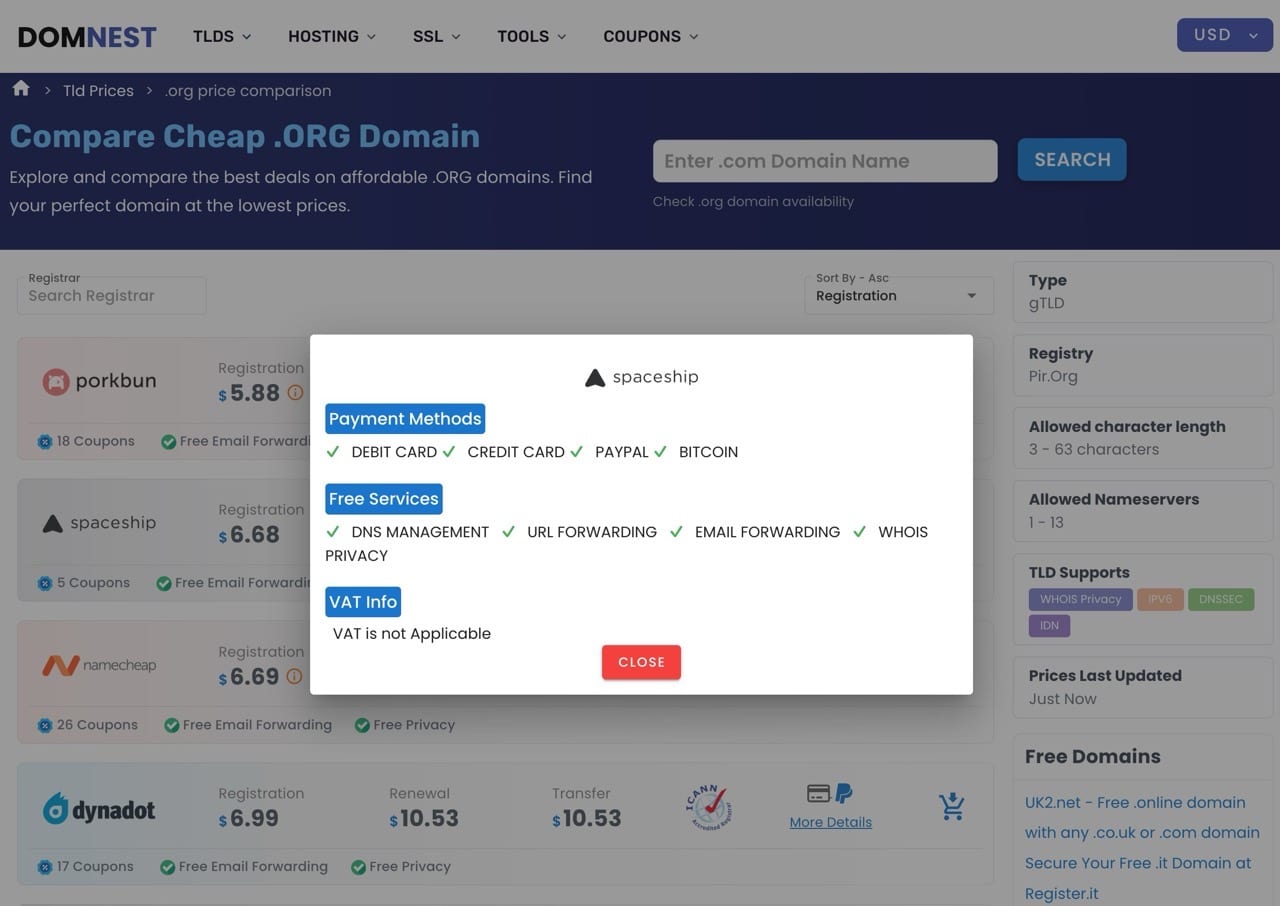Expand the Coupons navigation dropdown

[x=650, y=36]
